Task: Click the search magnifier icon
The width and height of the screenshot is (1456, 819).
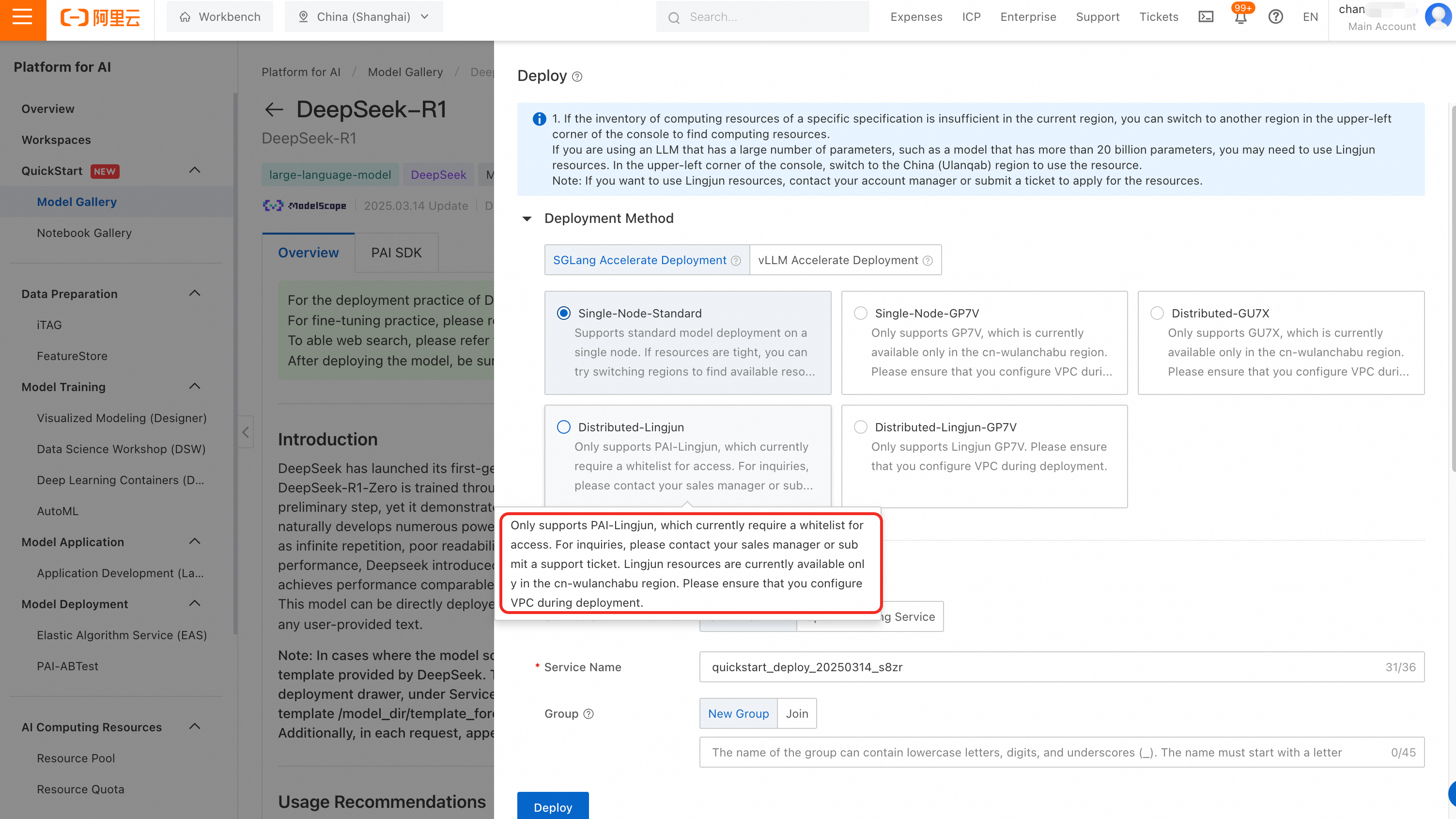Action: point(673,17)
